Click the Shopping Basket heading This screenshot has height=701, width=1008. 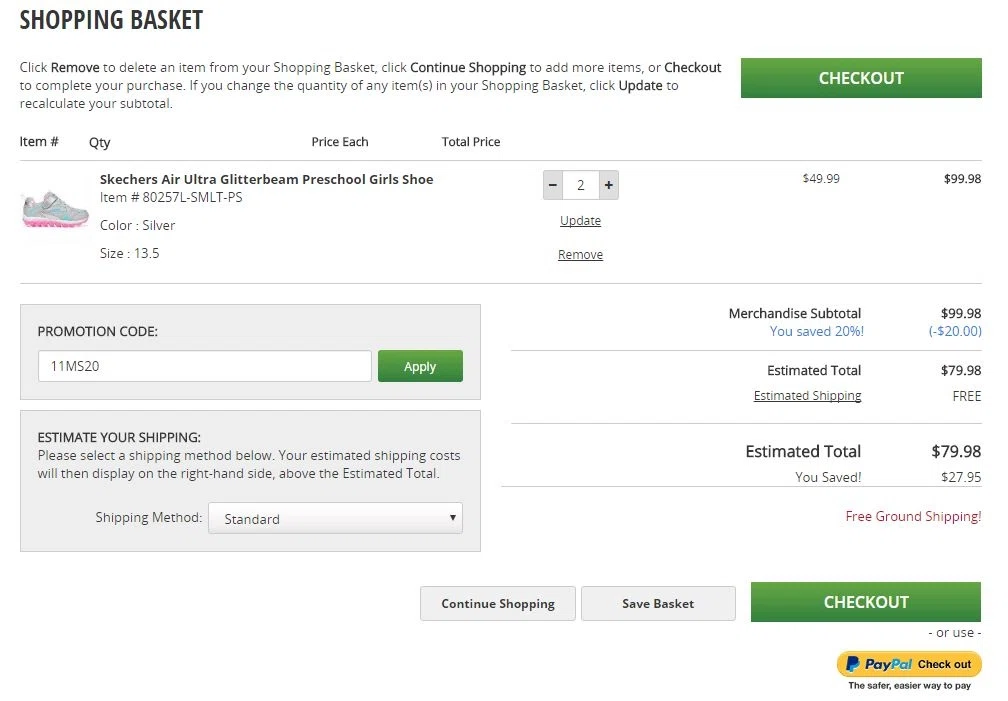[x=111, y=20]
